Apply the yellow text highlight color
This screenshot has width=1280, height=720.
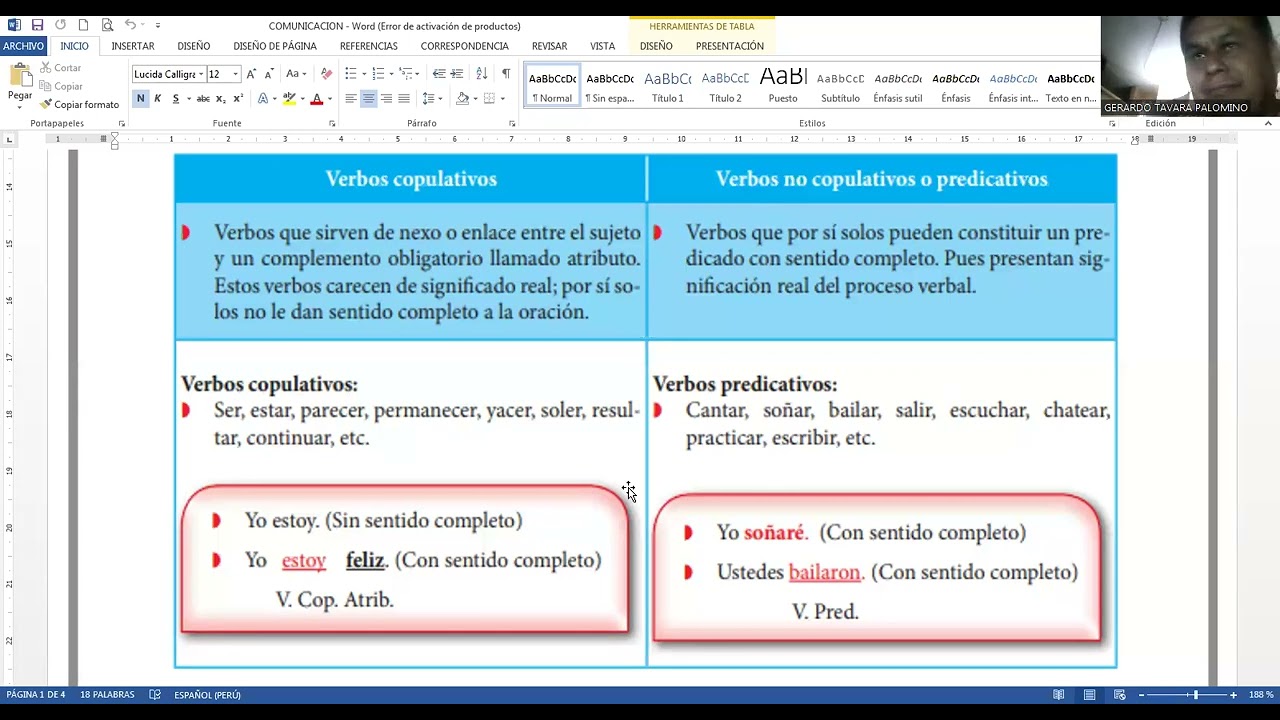[289, 99]
